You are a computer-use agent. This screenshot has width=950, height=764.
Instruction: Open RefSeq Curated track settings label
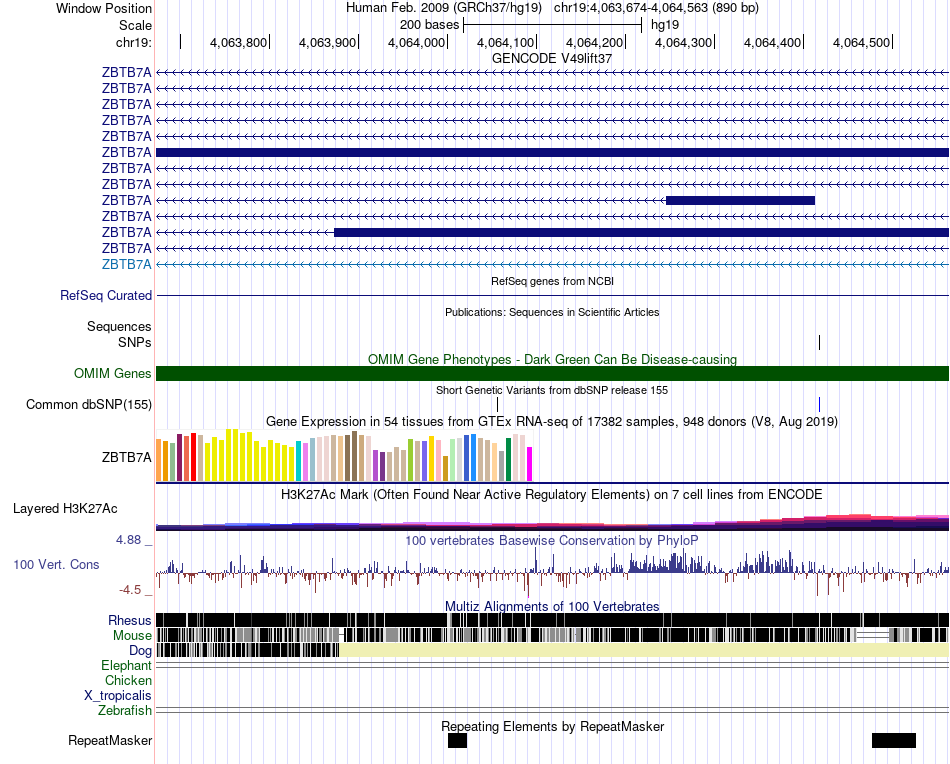tap(106, 295)
